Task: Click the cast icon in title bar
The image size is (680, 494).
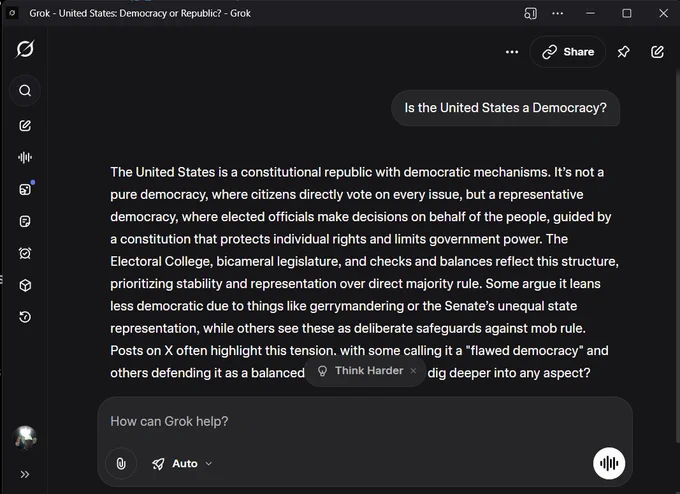Action: click(530, 13)
